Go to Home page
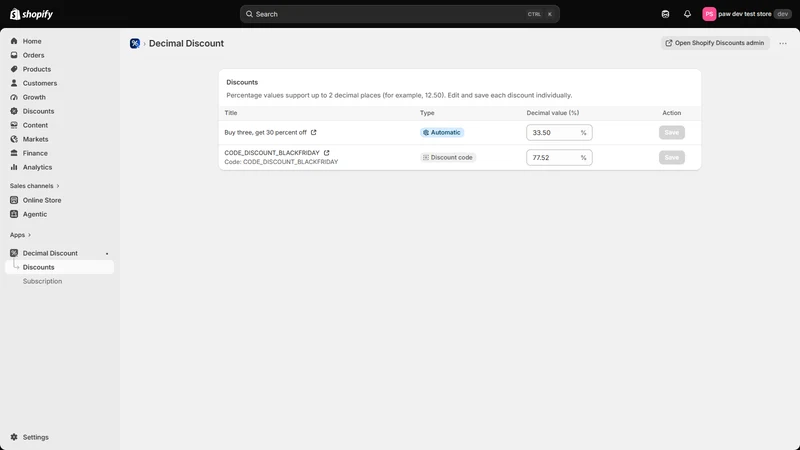 (x=32, y=41)
